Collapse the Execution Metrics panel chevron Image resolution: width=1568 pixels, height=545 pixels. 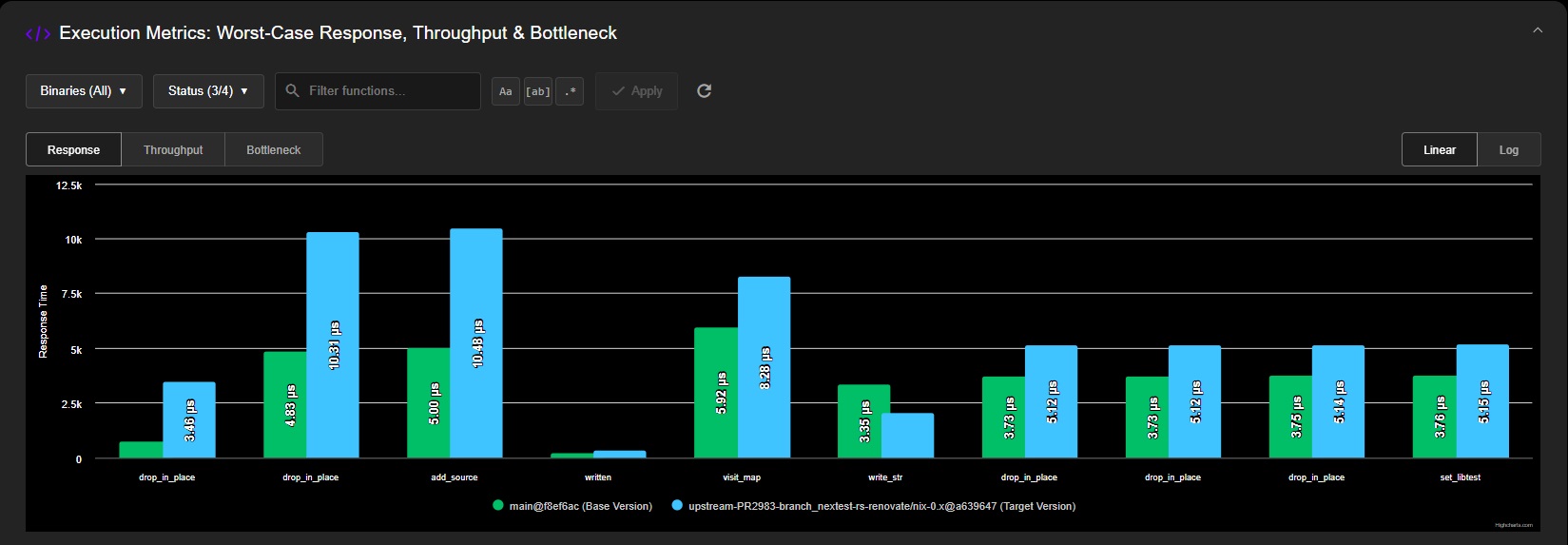(1538, 31)
